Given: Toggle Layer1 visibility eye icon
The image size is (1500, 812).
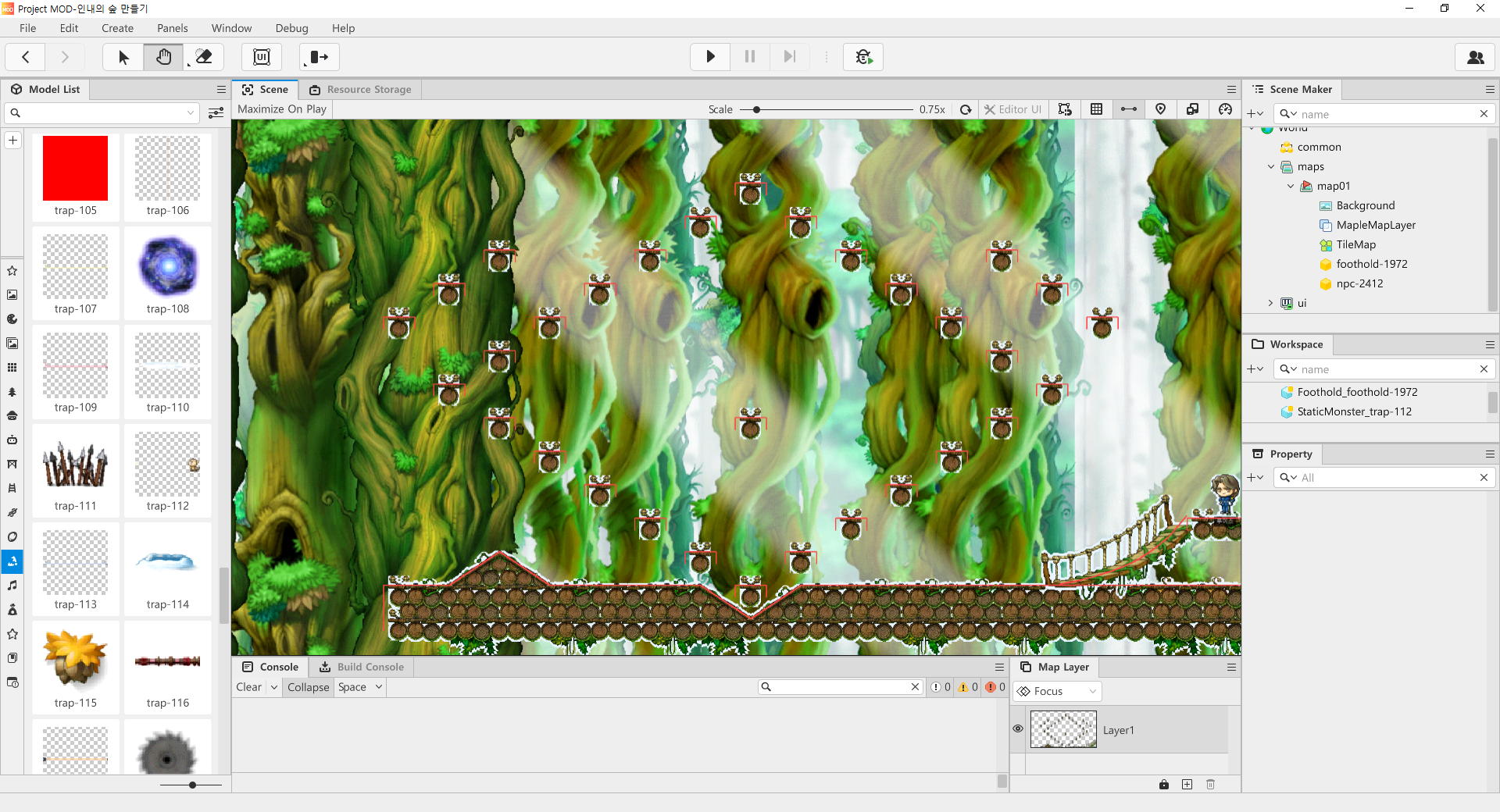Looking at the screenshot, I should [1018, 728].
